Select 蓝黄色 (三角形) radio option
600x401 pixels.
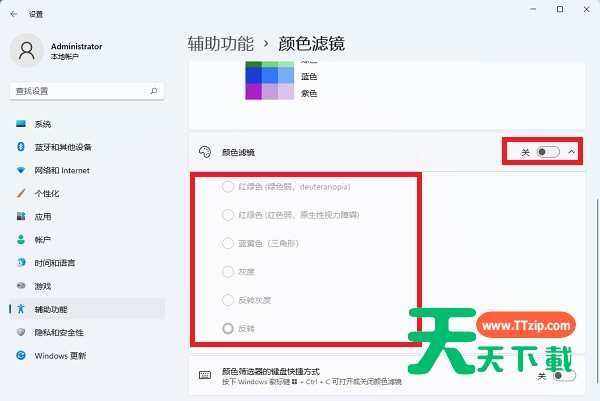(x=228, y=243)
